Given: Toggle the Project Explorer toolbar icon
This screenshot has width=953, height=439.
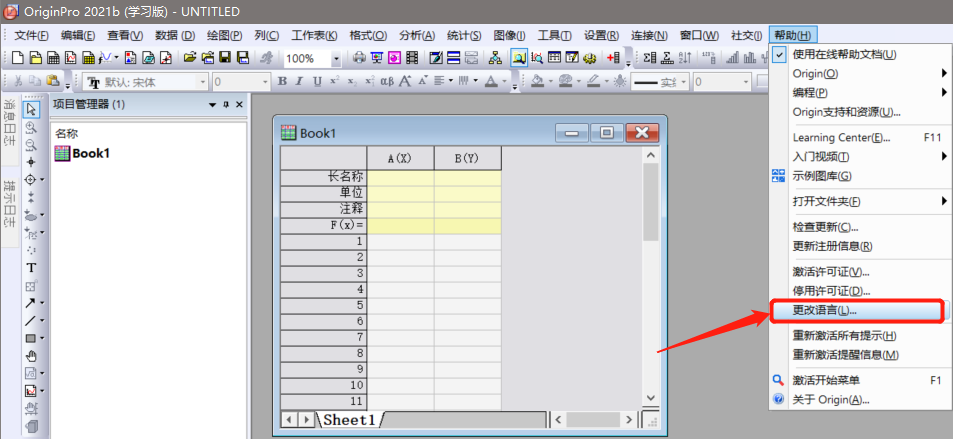Looking at the screenshot, I should point(519,58).
